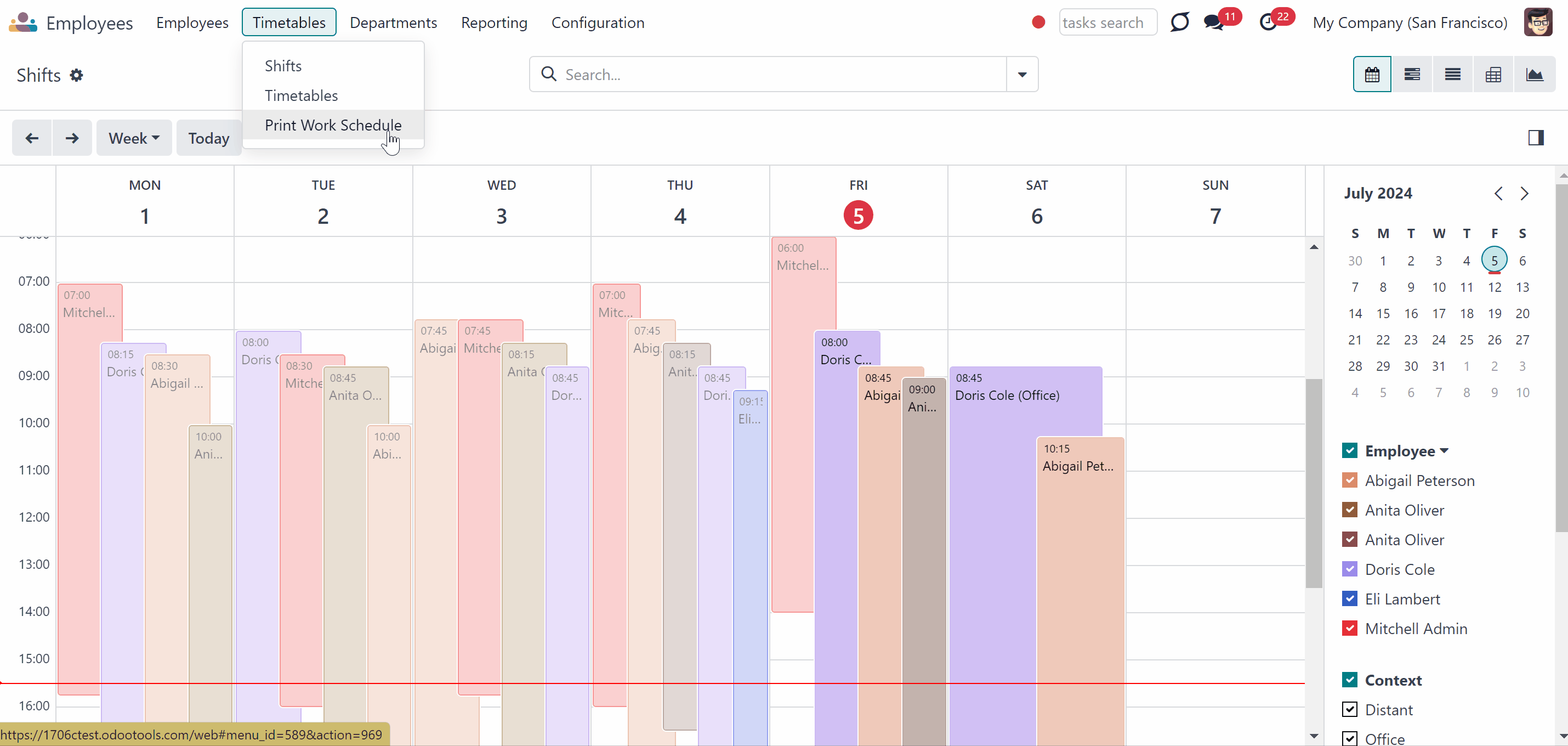Switch to the Gantt view icon
The height and width of the screenshot is (746, 1568).
[x=1412, y=74]
